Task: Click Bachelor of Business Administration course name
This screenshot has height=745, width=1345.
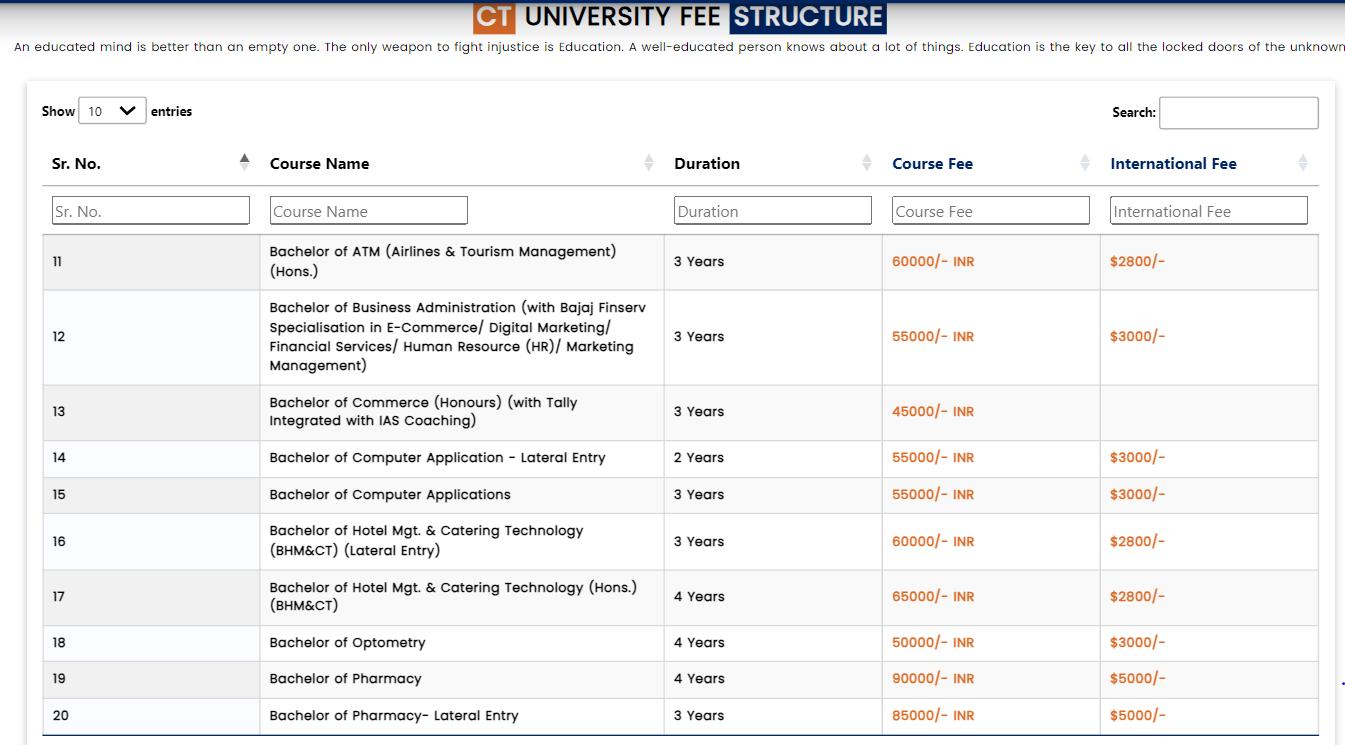Action: [x=458, y=336]
